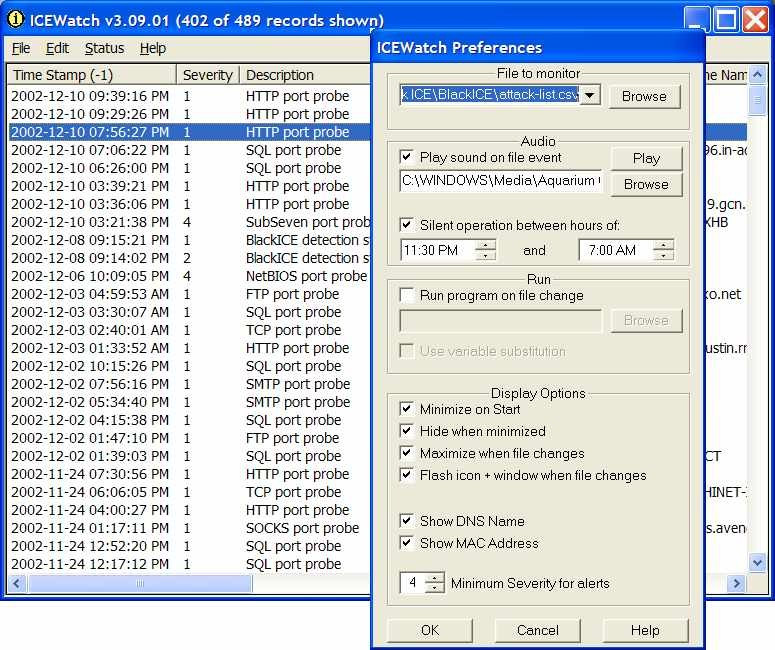Click the list scroll-down arrow
The width and height of the screenshot is (775, 650).
[757, 563]
